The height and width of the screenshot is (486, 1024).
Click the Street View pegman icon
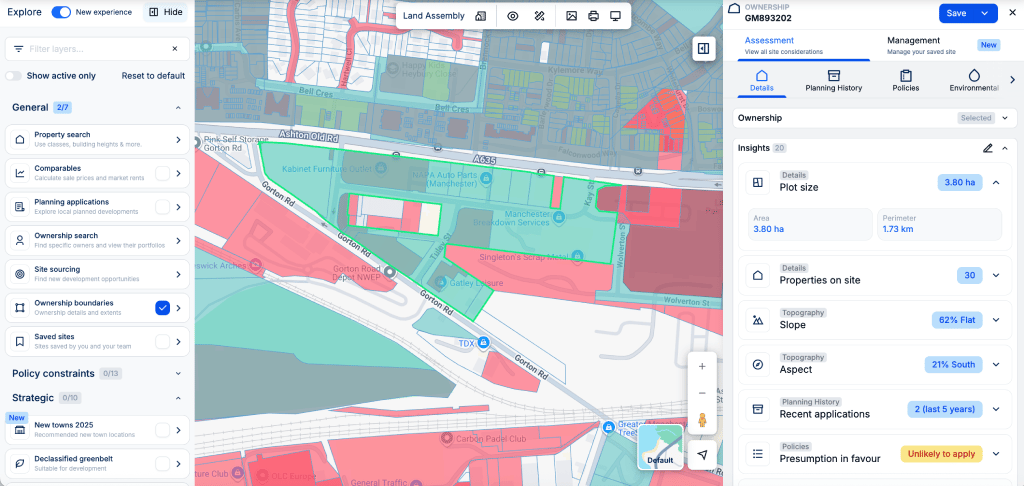pos(702,420)
